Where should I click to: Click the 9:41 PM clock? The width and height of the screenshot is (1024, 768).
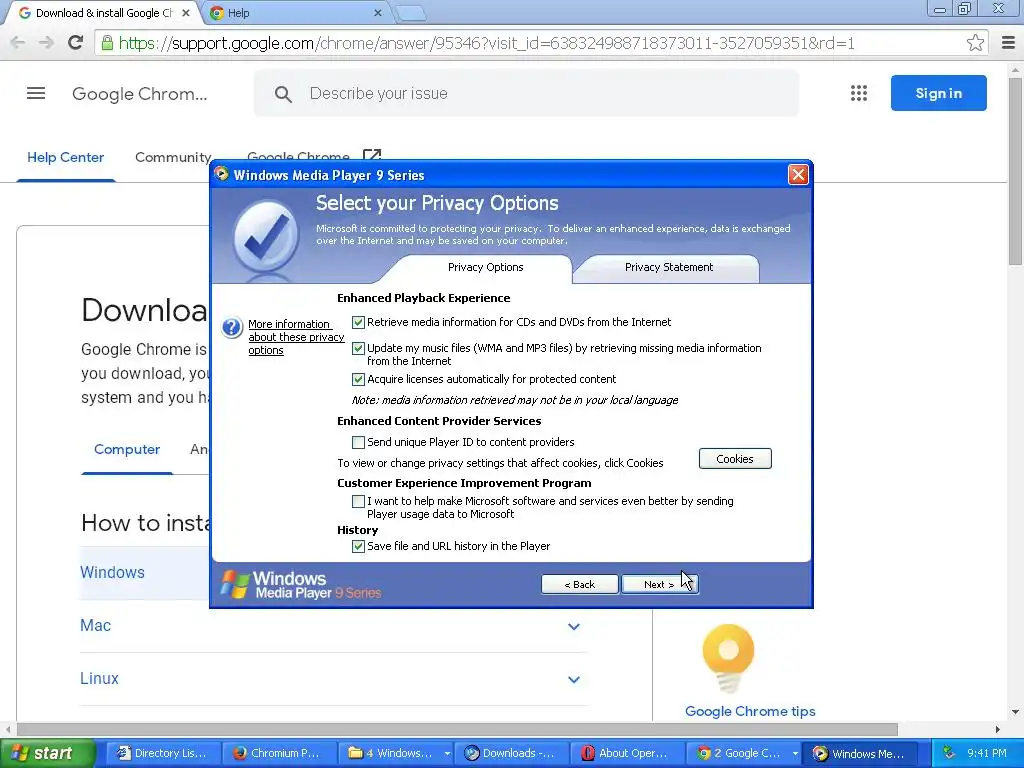click(987, 753)
